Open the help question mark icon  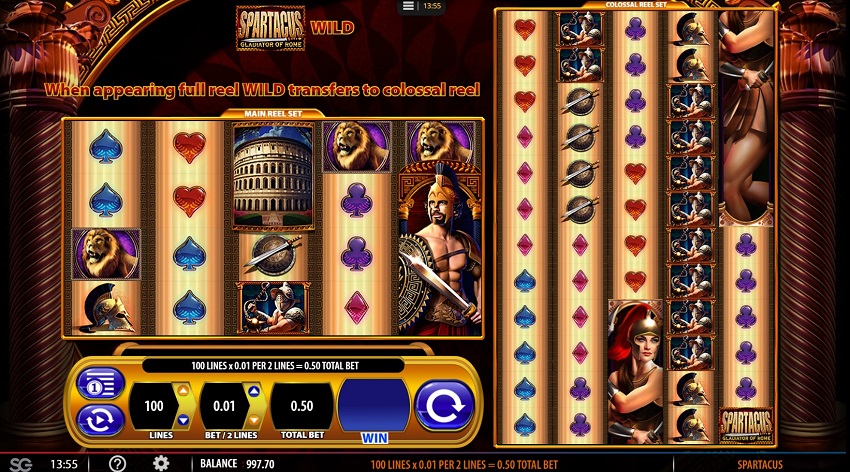click(x=117, y=463)
